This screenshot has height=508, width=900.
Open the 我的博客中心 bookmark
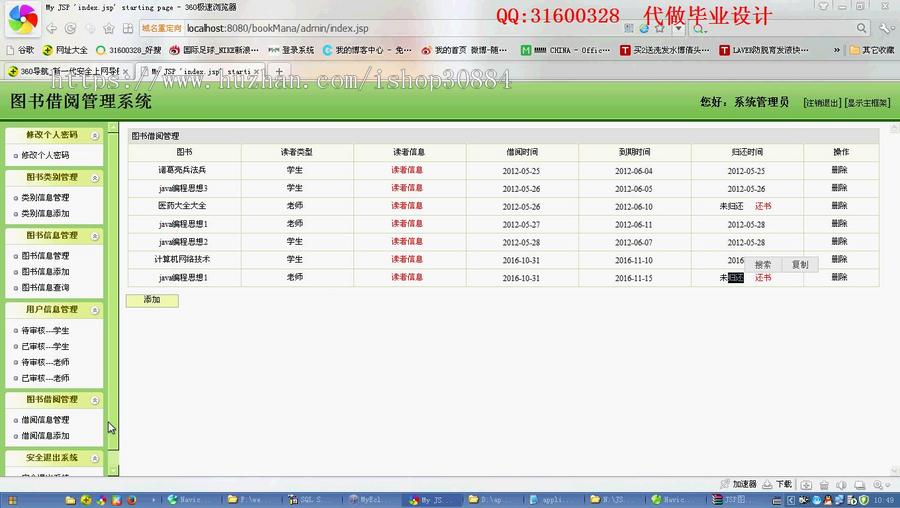(367, 51)
